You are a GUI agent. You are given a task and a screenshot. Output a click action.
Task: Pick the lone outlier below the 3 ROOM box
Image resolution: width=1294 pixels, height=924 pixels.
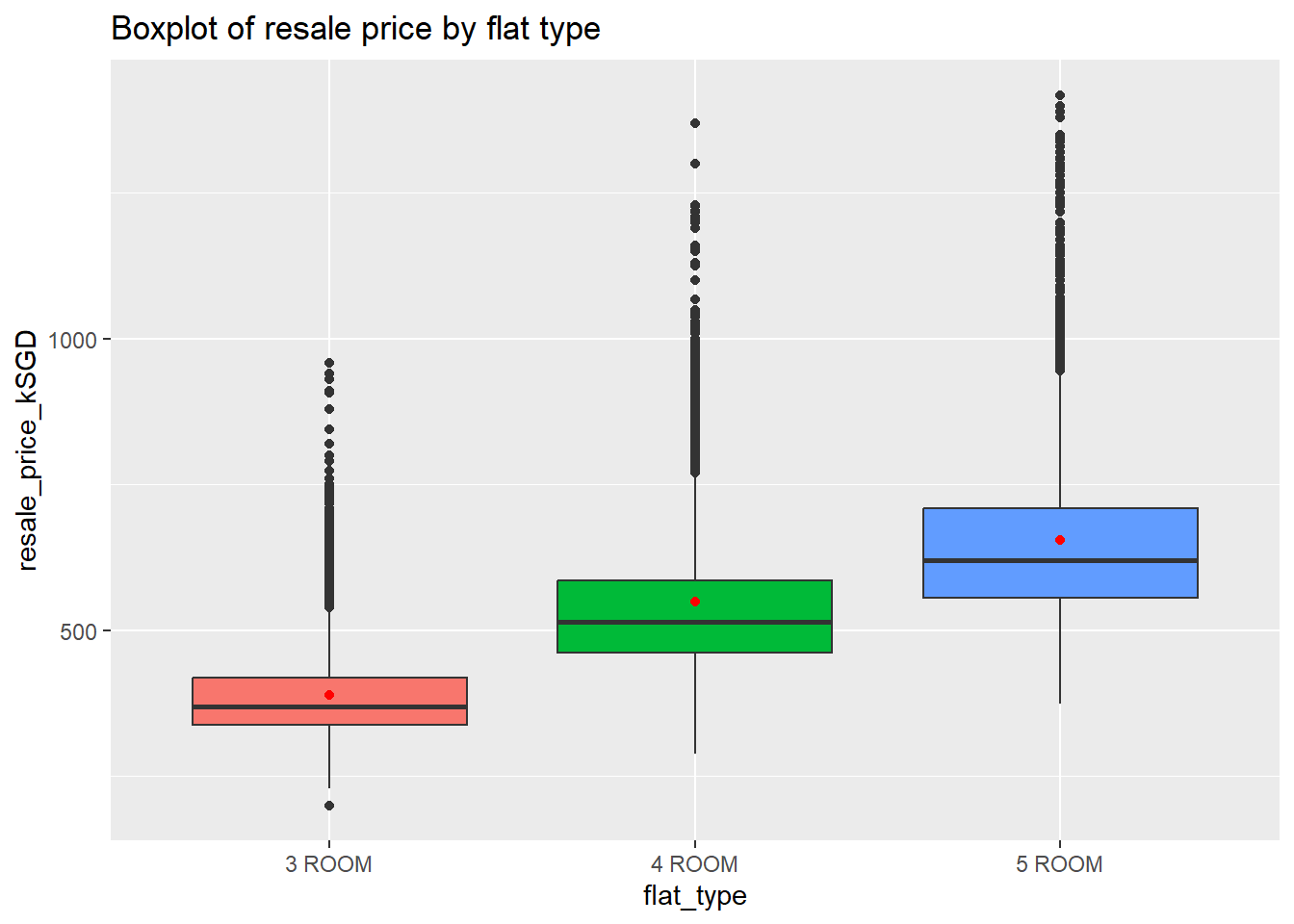(329, 806)
